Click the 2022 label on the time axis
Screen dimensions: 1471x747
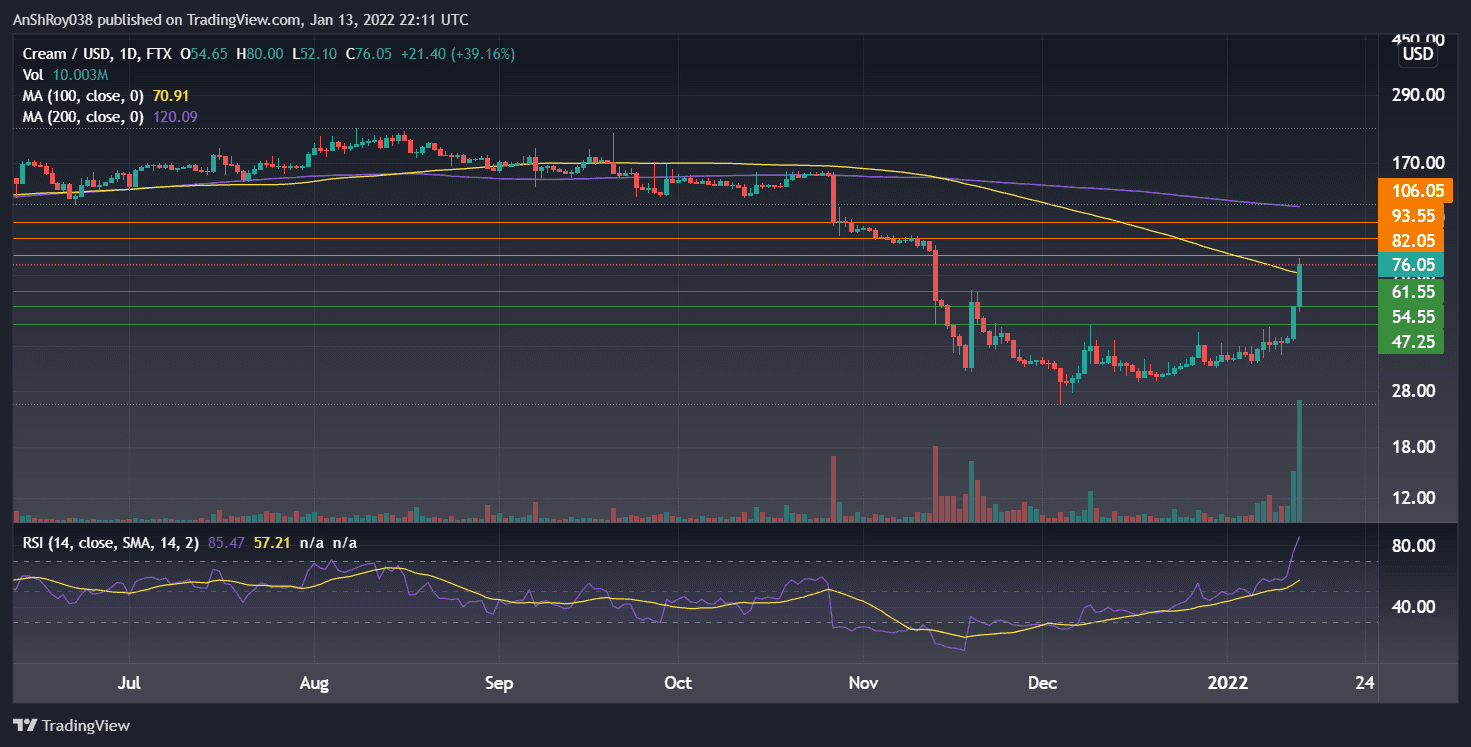click(x=1229, y=683)
